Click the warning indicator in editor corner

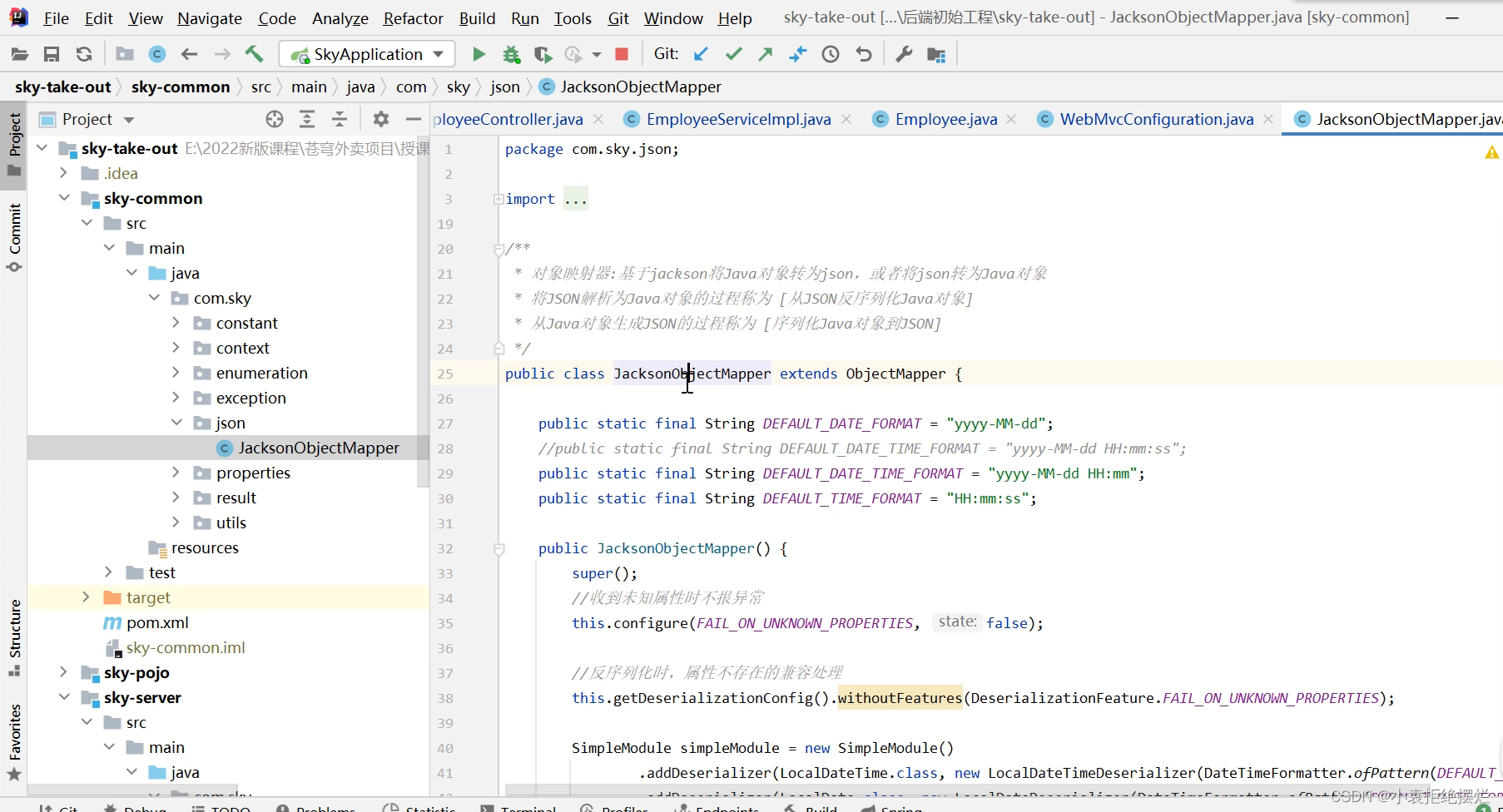1491,152
